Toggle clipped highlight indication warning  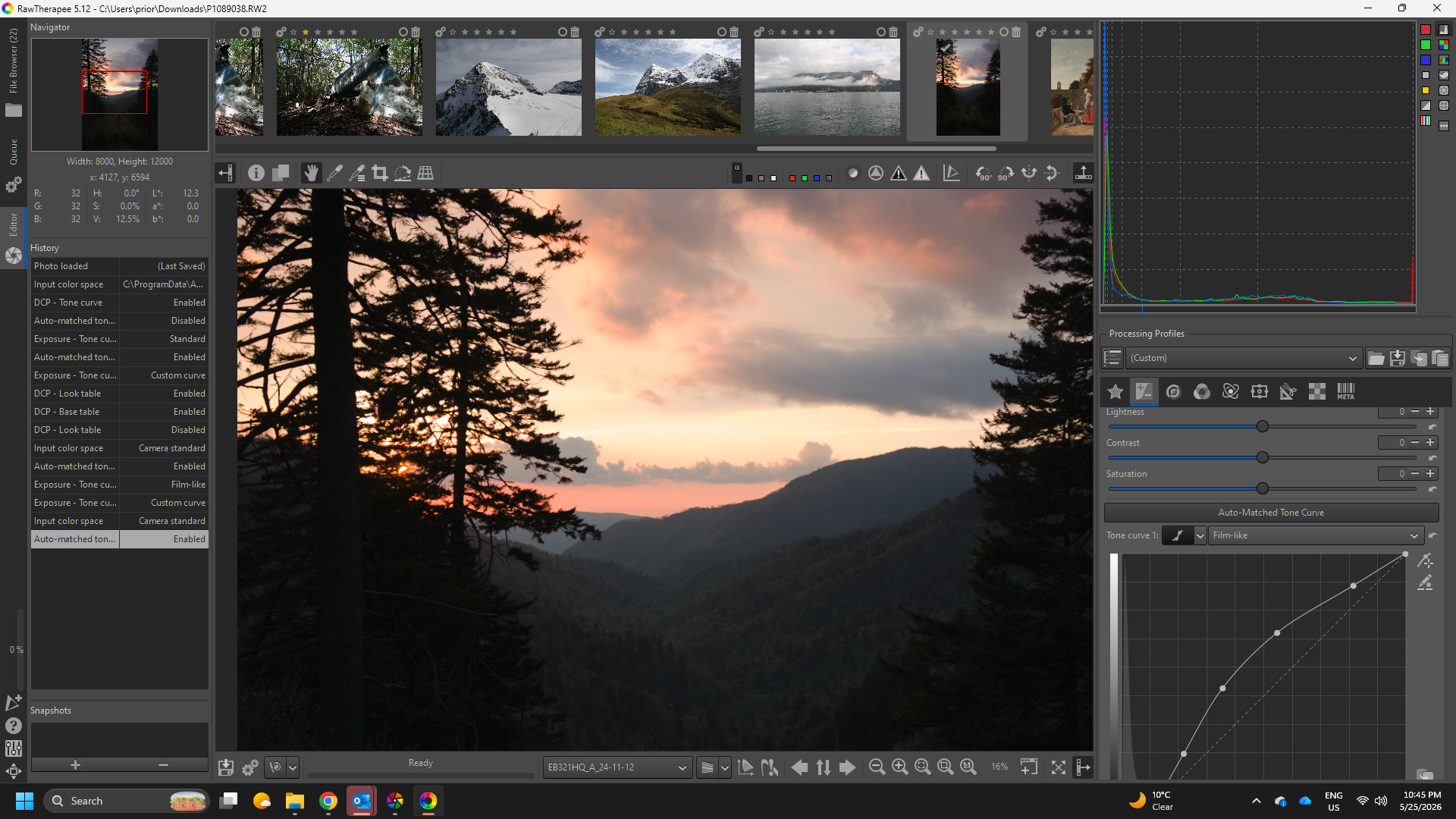coord(921,173)
